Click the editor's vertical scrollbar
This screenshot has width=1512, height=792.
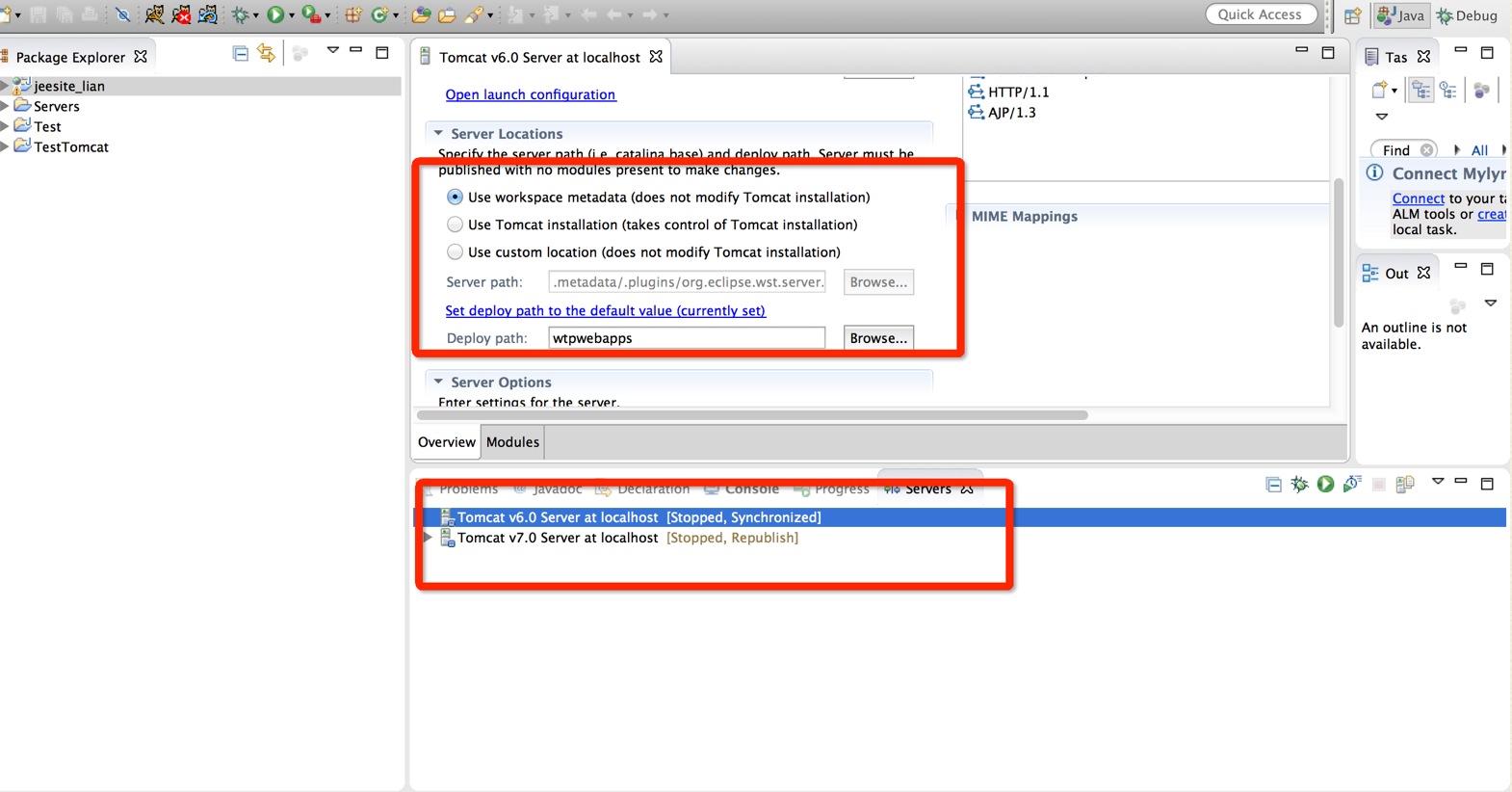pos(1339,252)
